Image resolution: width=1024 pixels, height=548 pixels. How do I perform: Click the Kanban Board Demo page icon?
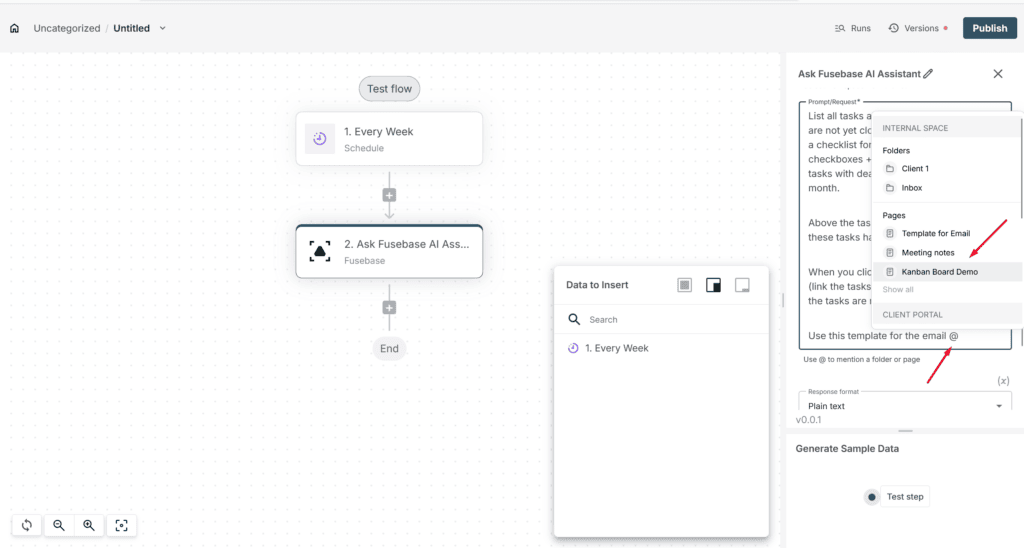889,272
